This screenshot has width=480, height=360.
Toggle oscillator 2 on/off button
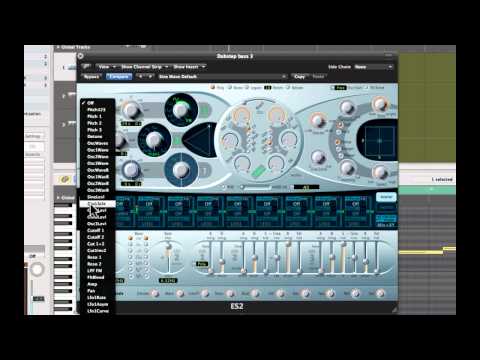(177, 141)
